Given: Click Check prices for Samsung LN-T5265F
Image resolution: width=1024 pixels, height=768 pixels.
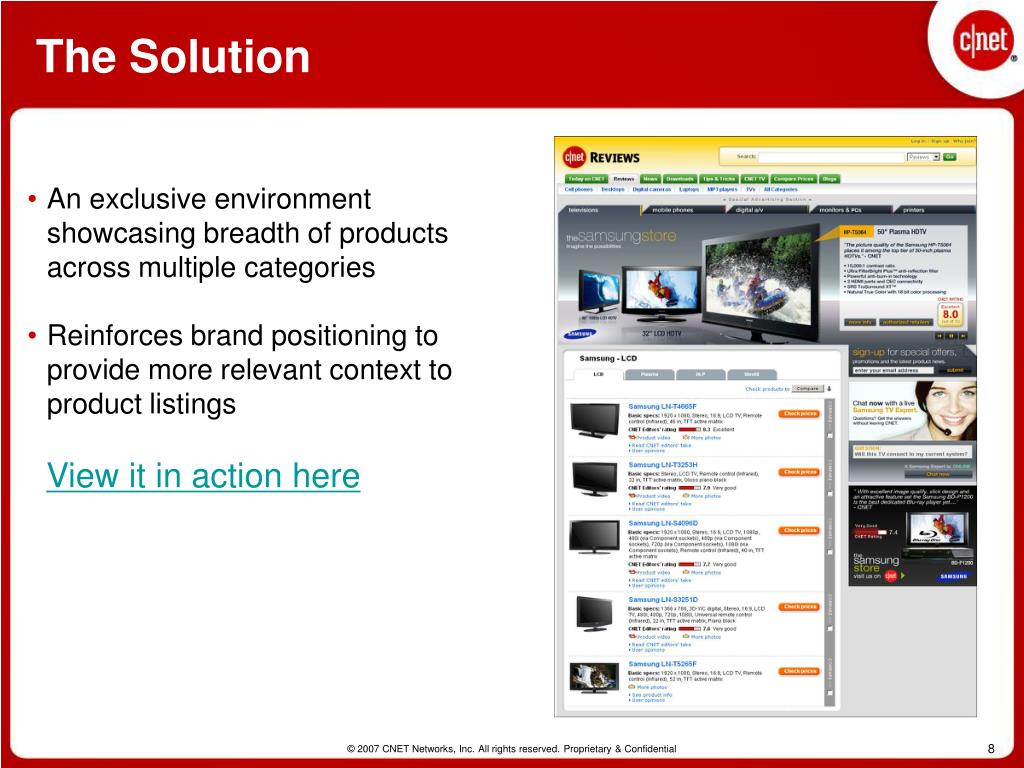Looking at the screenshot, I should (x=799, y=671).
